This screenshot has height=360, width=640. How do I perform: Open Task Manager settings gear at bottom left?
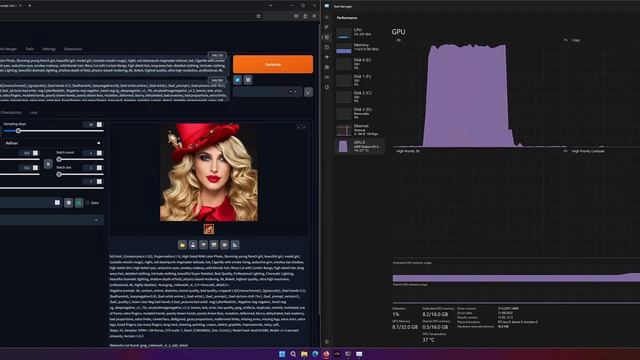click(x=327, y=342)
